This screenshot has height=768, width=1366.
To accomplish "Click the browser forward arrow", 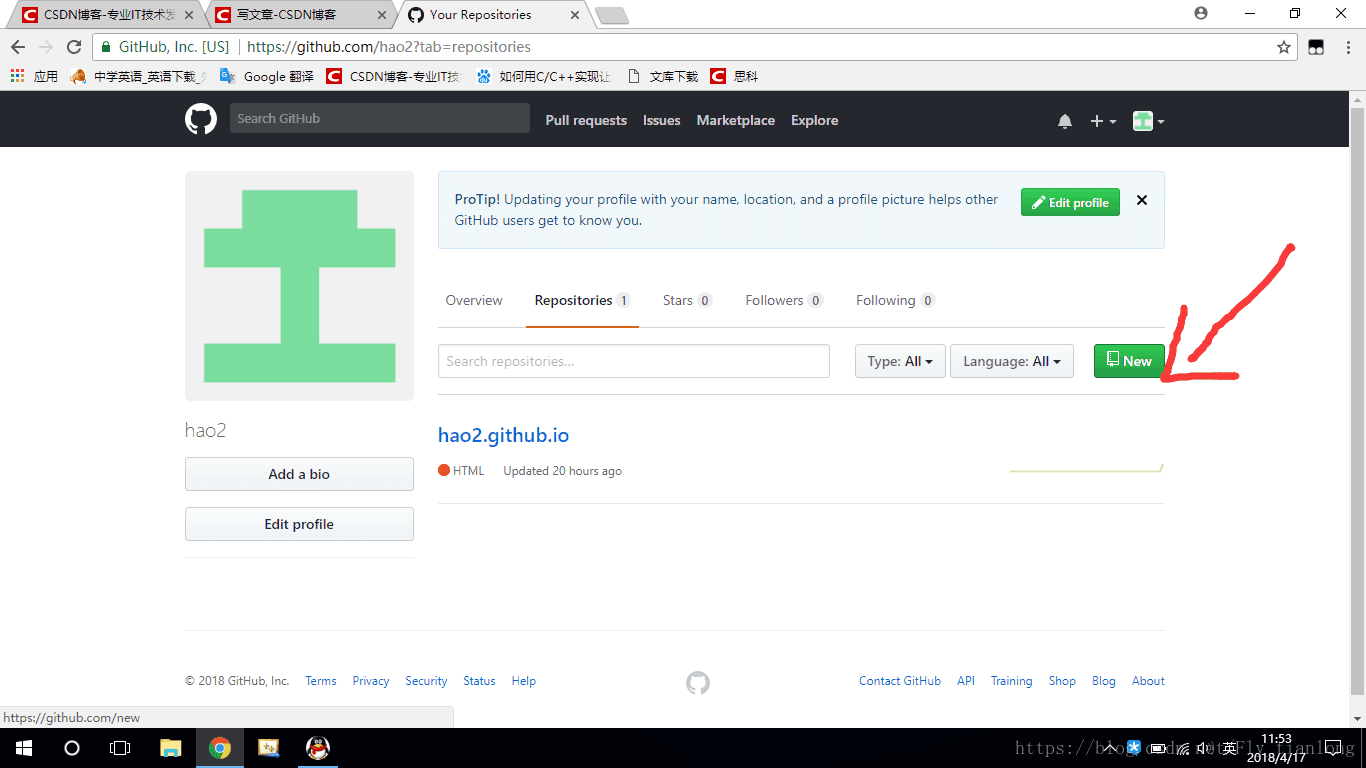I will click(46, 47).
